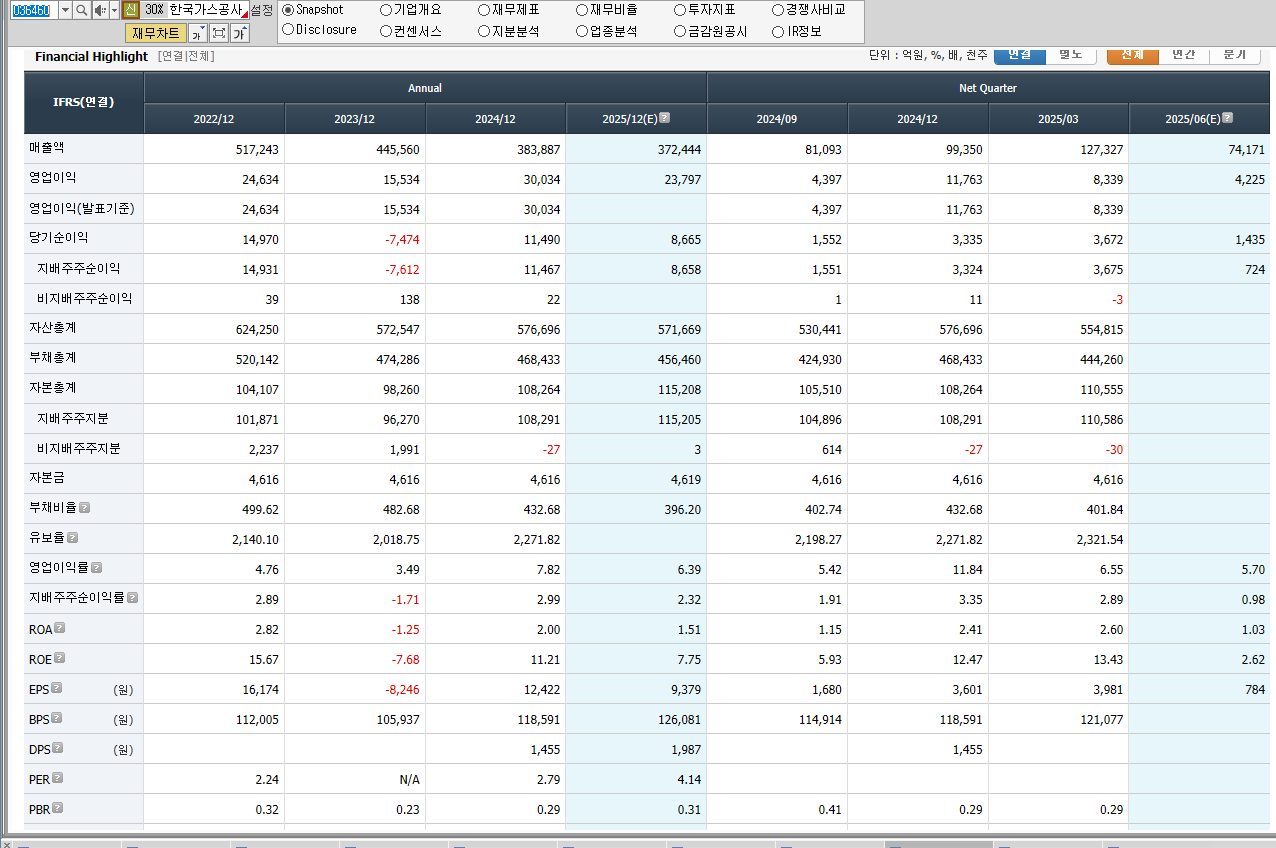Click help icon beside 영업이익률
Image resolution: width=1276 pixels, height=848 pixels.
[x=97, y=568]
